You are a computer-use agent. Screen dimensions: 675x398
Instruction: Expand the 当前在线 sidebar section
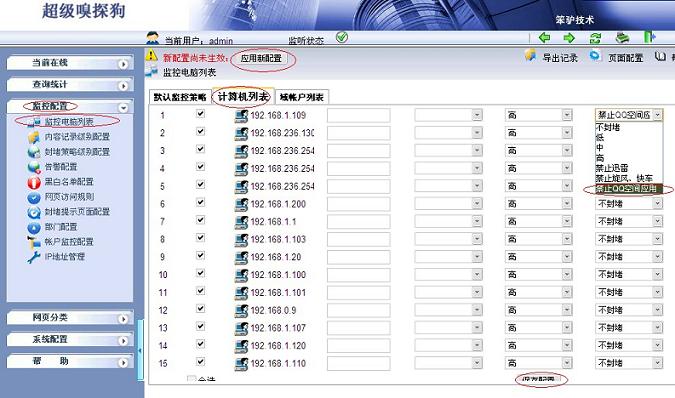point(70,63)
